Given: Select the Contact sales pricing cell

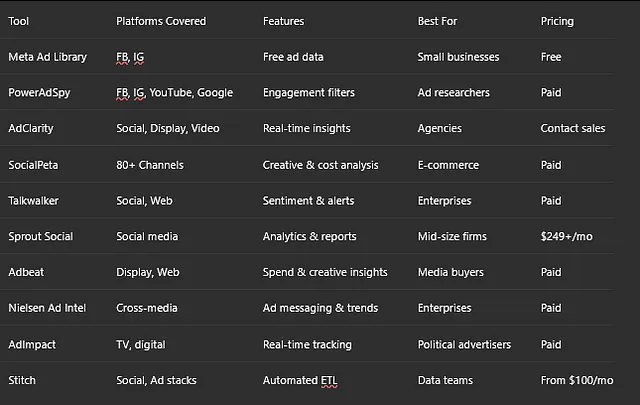Looking at the screenshot, I should [x=573, y=129].
